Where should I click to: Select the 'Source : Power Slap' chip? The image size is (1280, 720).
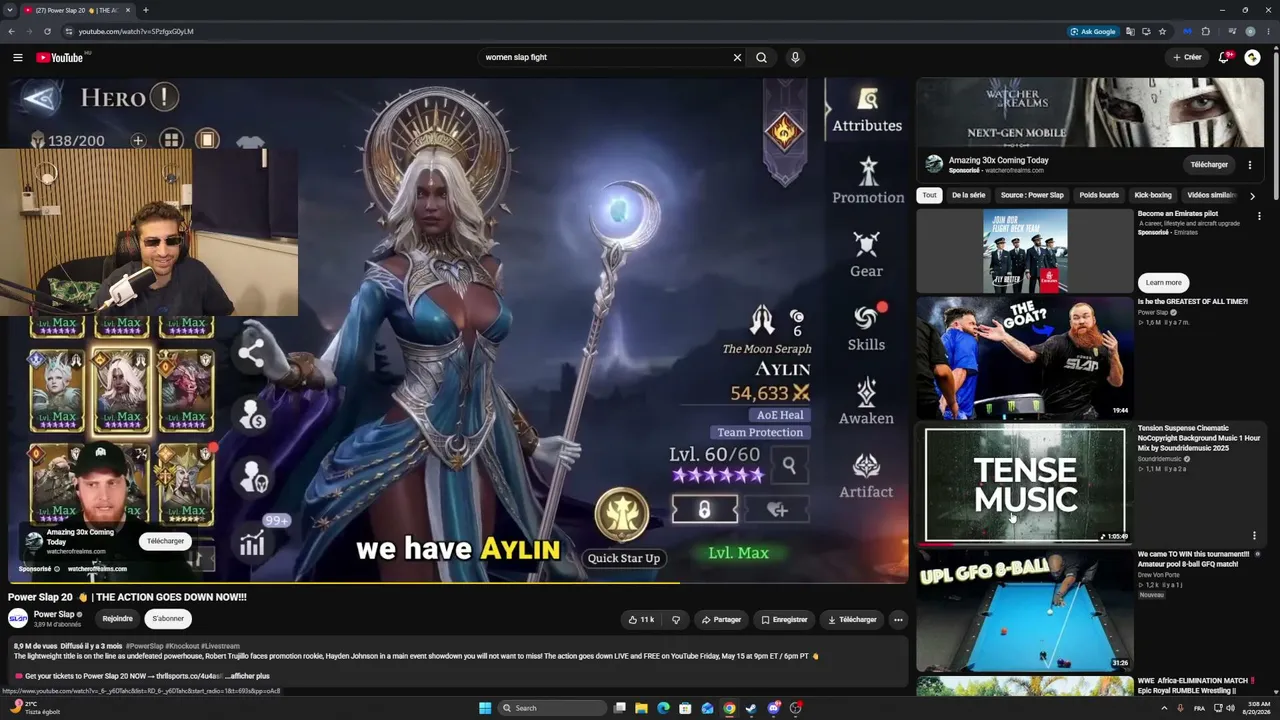pos(1032,195)
